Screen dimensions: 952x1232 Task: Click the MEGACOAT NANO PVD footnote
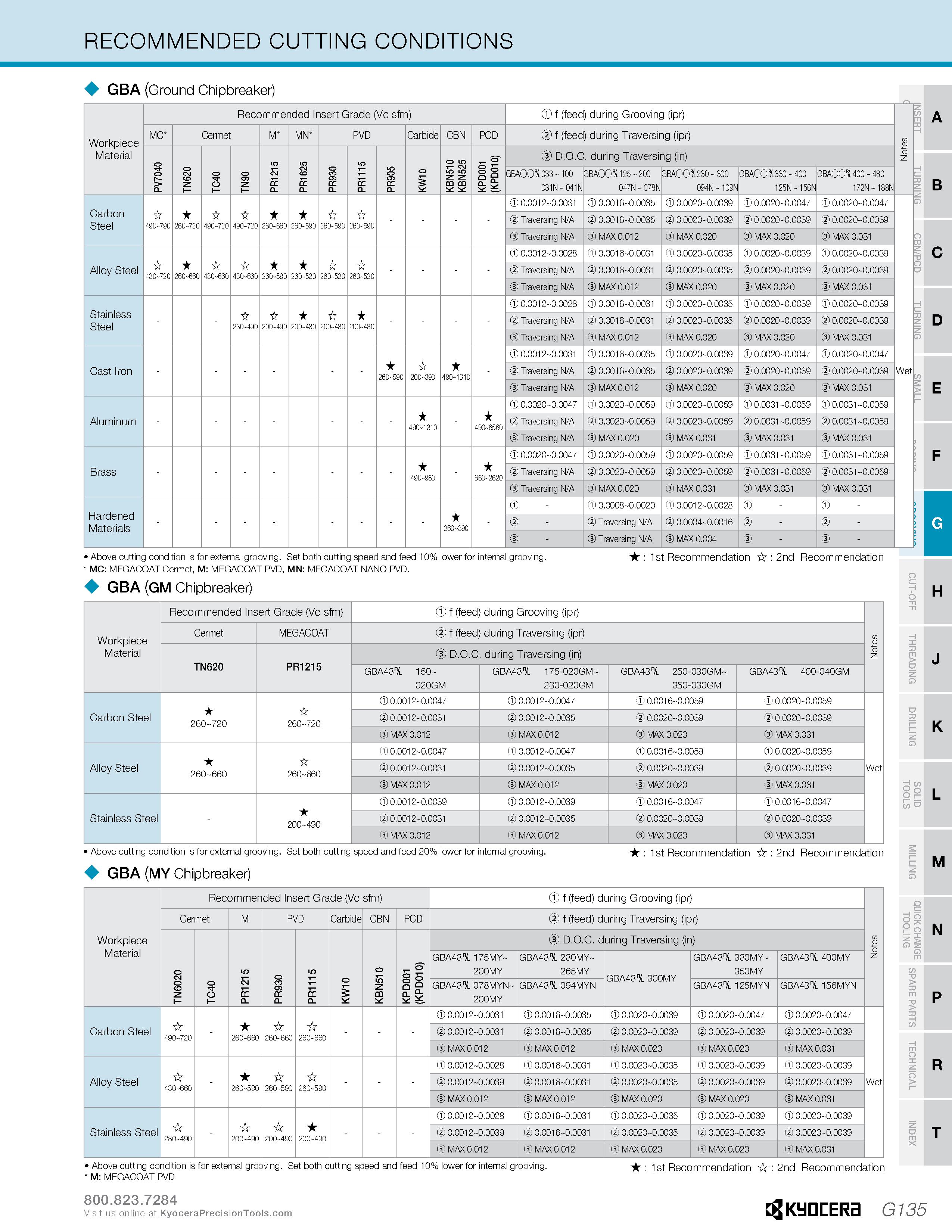tap(348, 569)
